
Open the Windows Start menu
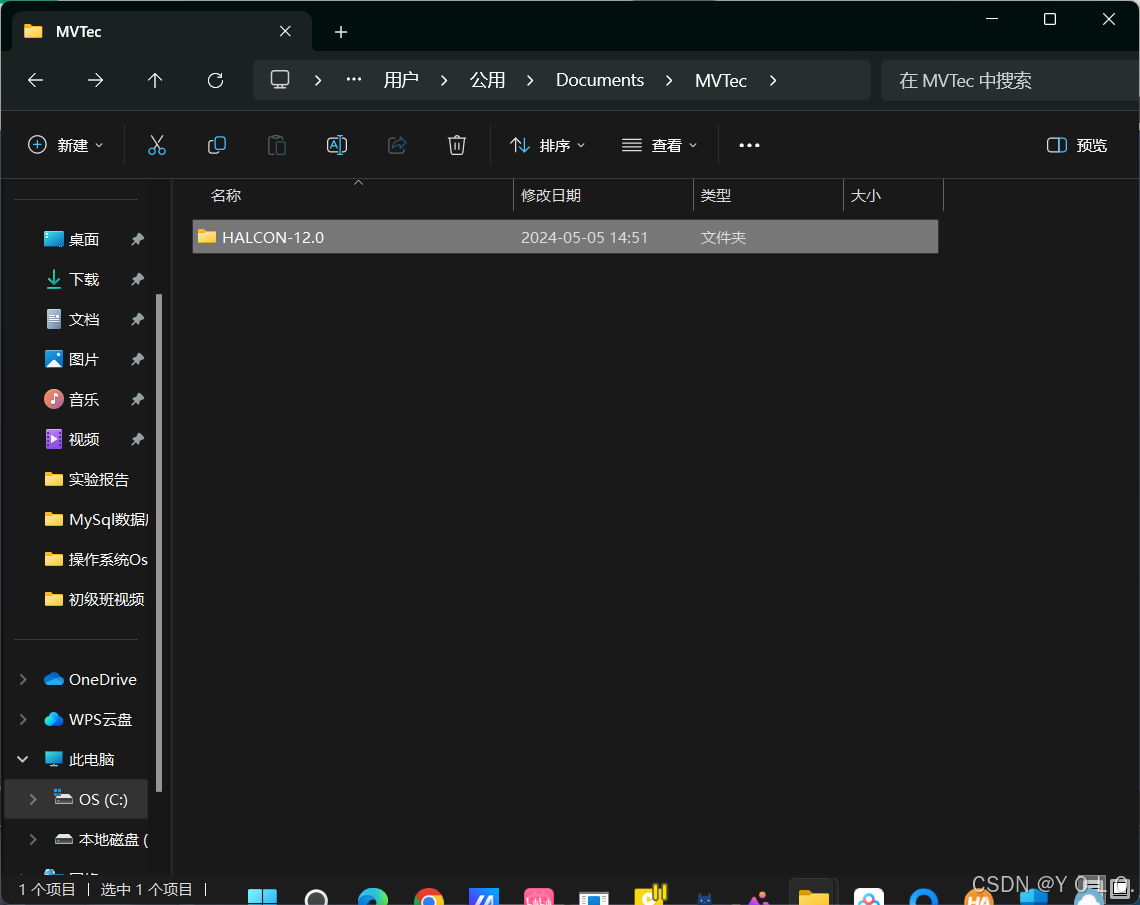pyautogui.click(x=262, y=896)
